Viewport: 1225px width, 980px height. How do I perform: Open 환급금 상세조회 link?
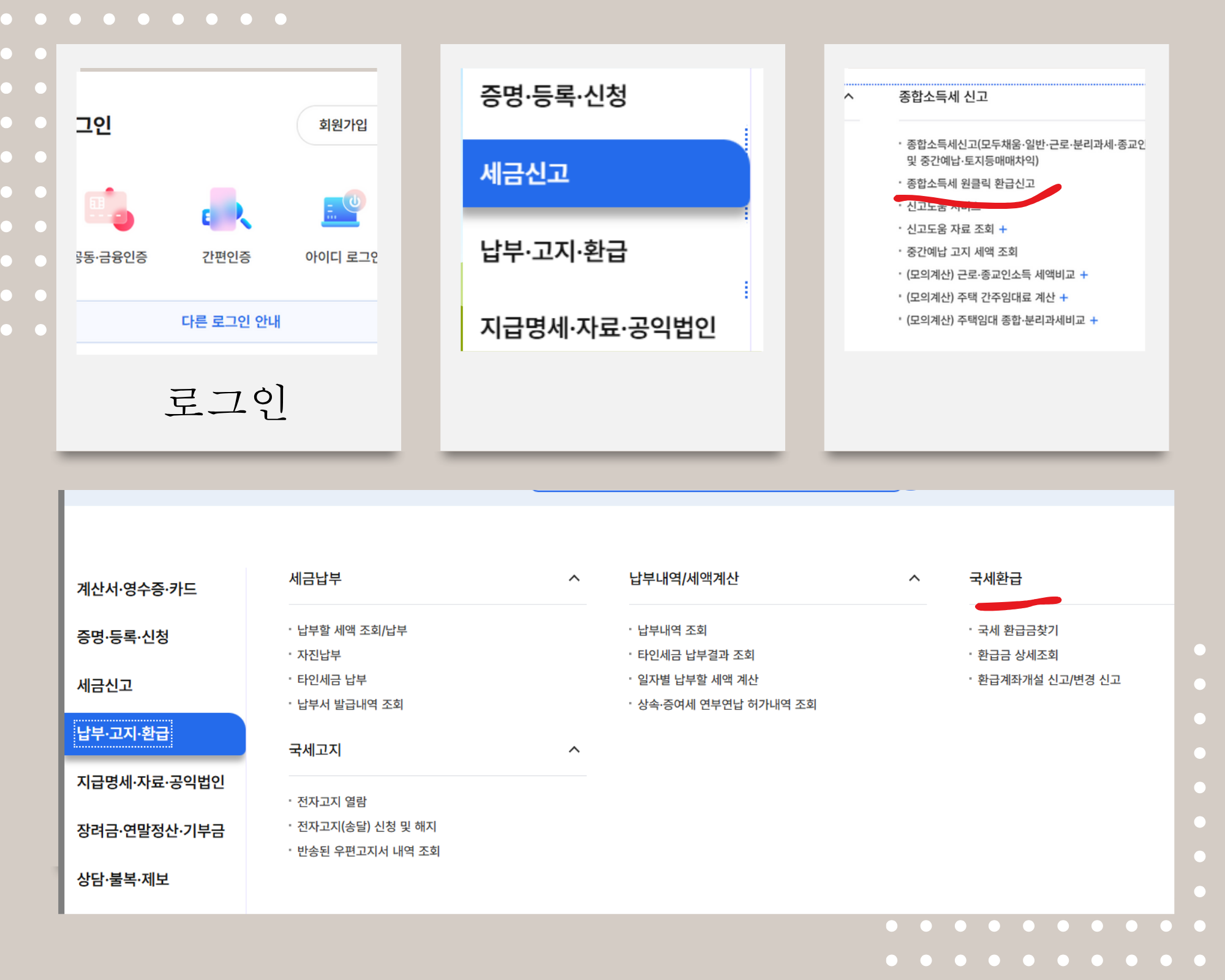1017,655
